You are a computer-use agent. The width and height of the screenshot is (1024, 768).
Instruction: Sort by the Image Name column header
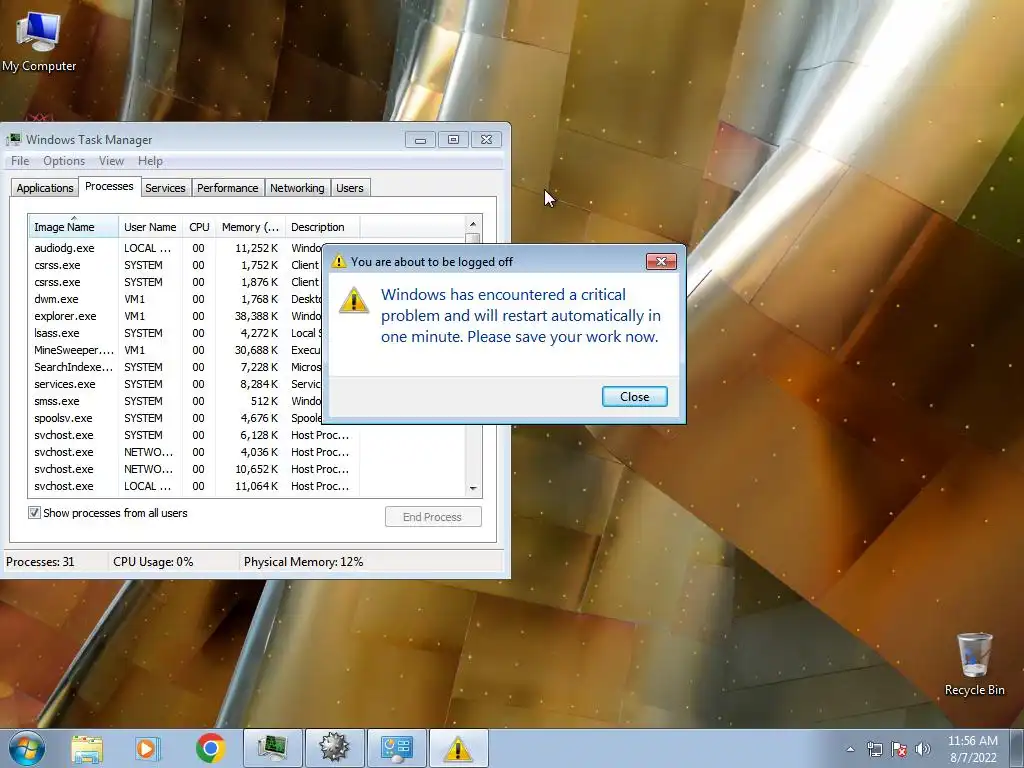coord(73,227)
